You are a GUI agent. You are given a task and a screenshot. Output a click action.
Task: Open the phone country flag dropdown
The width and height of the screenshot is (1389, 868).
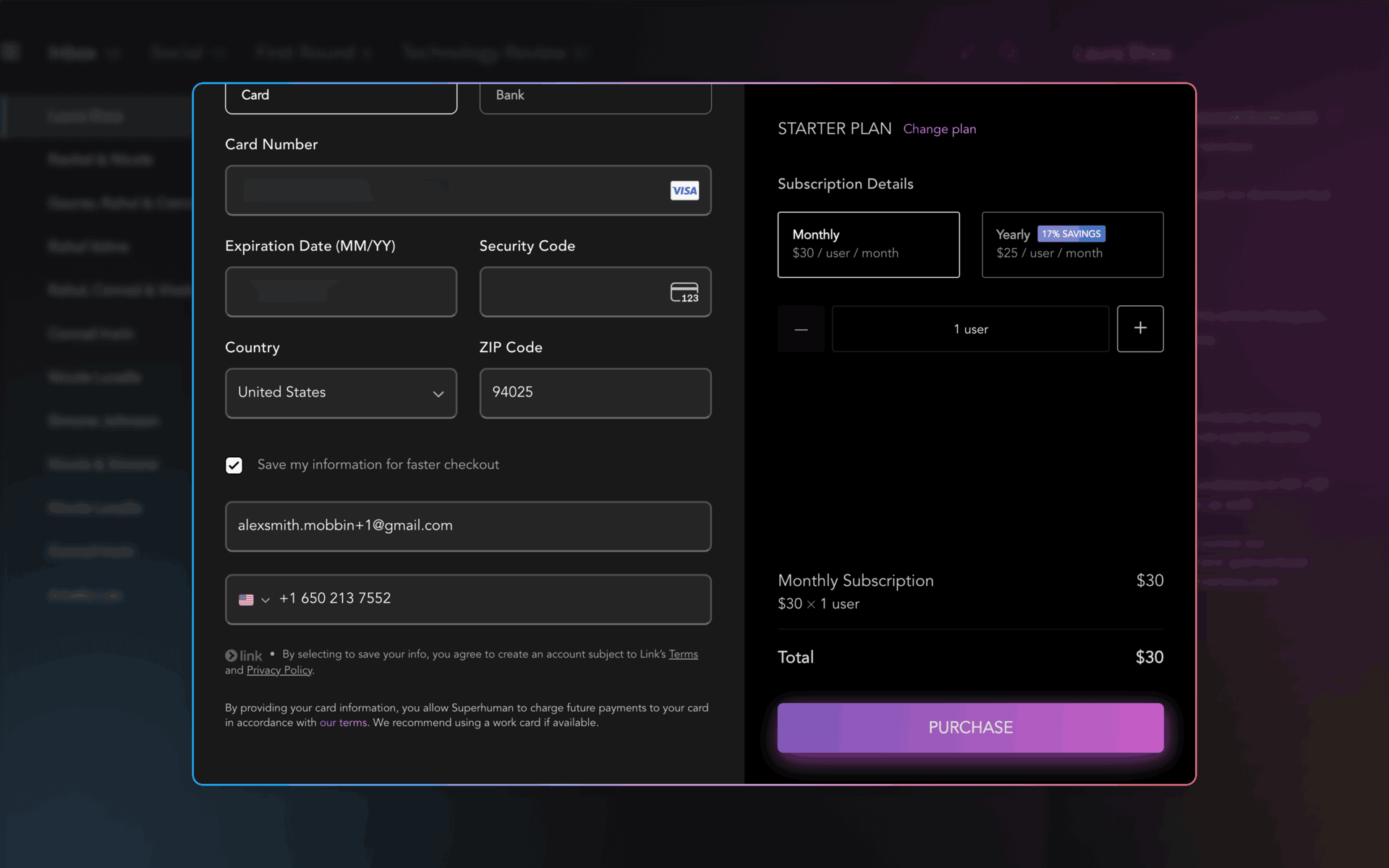(254, 600)
